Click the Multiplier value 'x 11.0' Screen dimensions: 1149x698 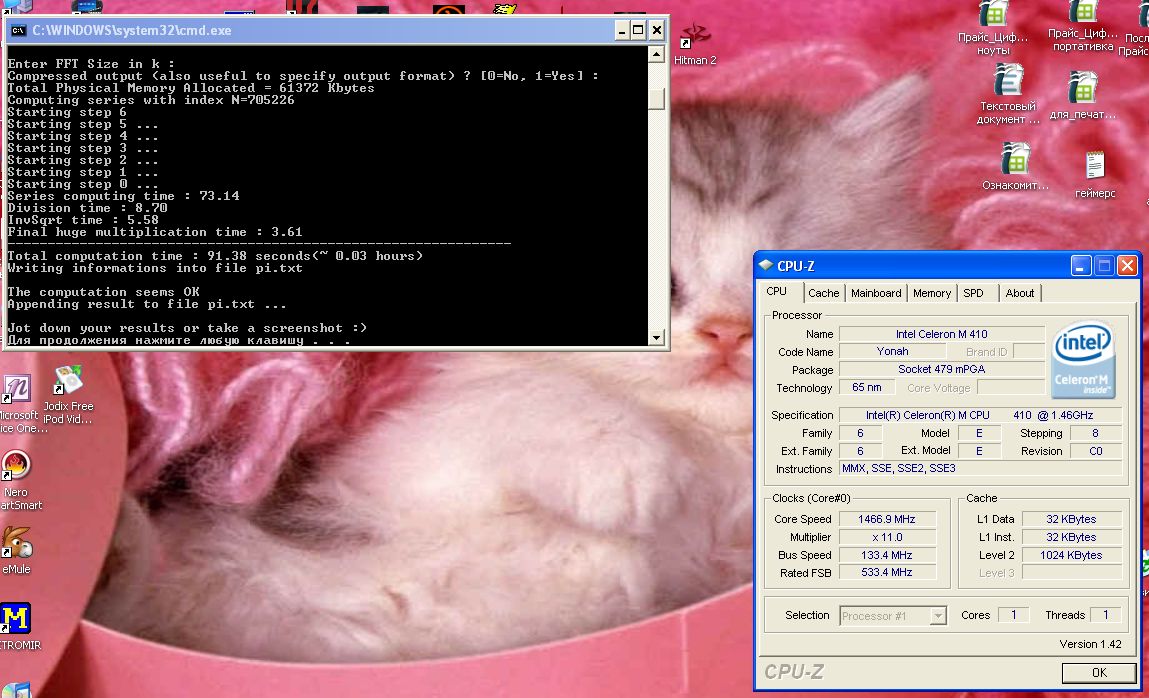[x=887, y=537]
